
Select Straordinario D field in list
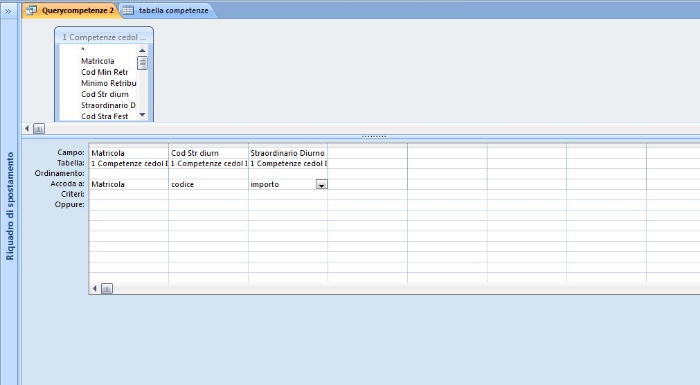(x=108, y=105)
